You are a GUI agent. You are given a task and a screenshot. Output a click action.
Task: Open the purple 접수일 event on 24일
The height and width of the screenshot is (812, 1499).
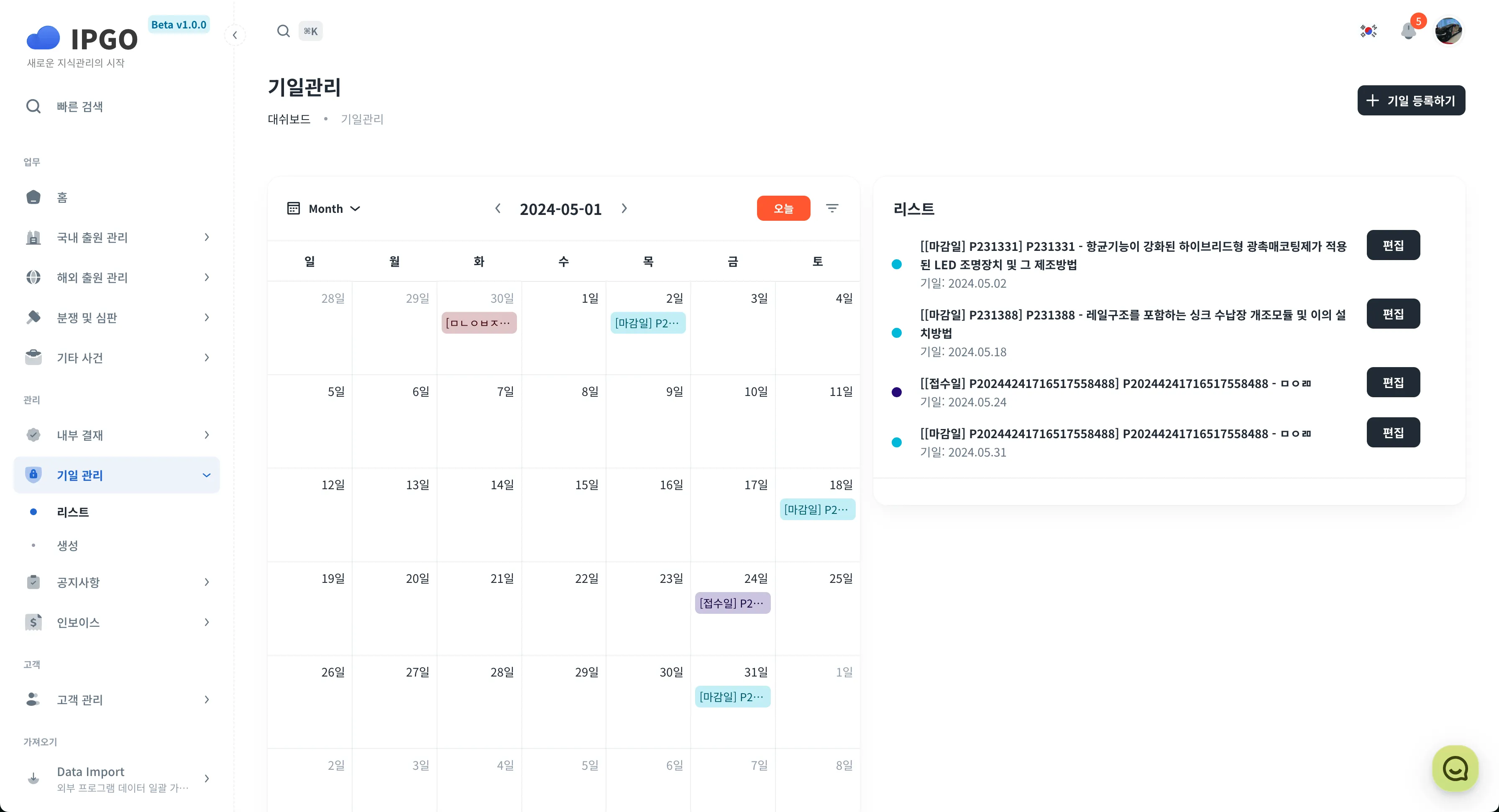[732, 603]
